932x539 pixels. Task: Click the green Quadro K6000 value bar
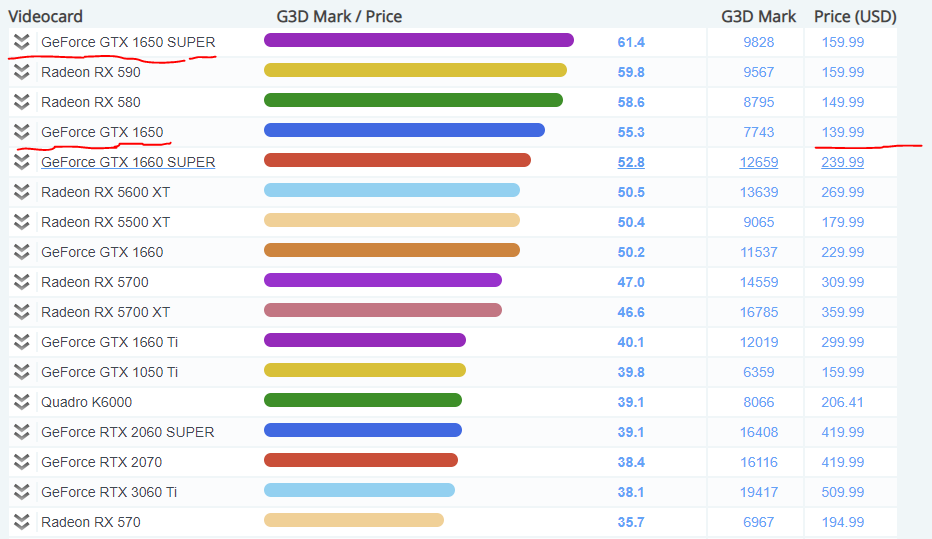point(363,400)
